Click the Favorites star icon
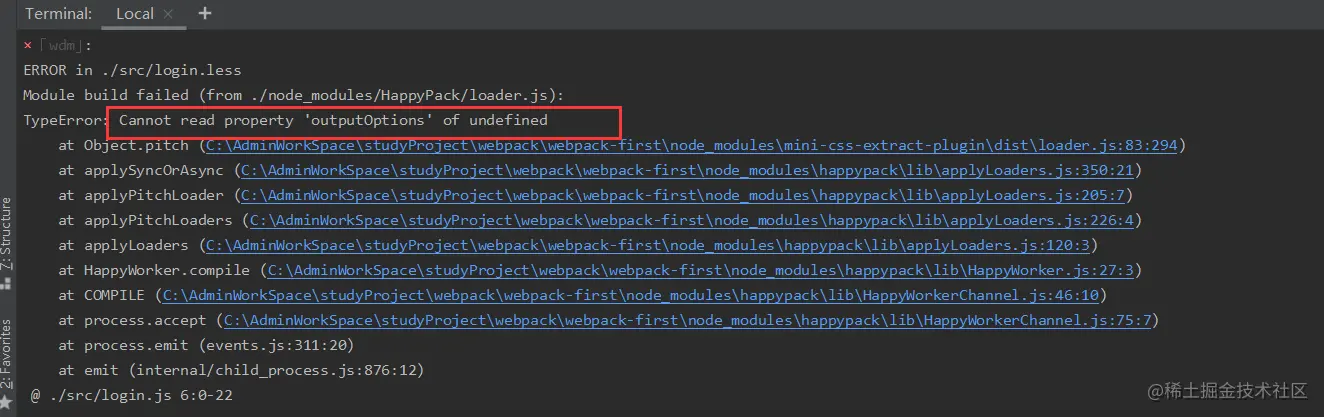1324x417 pixels. click(7, 402)
